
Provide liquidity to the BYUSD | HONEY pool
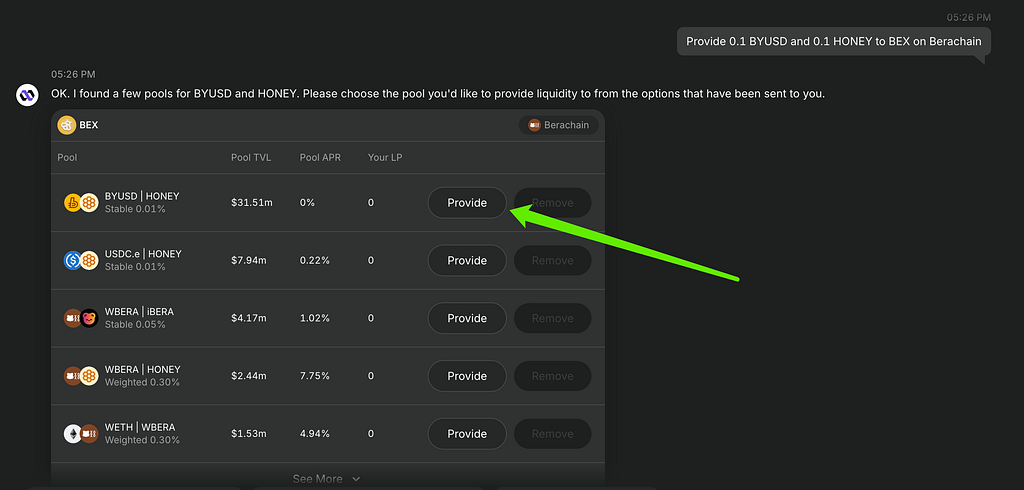pyautogui.click(x=467, y=203)
